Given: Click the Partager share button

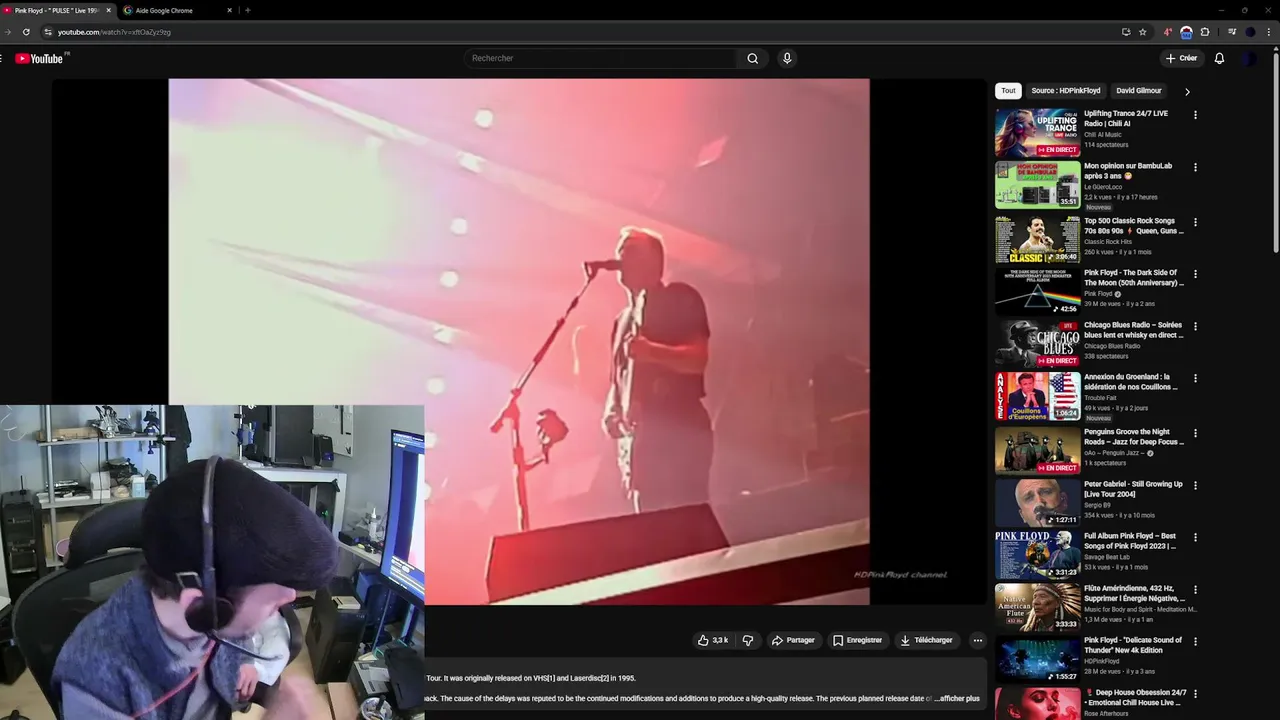Looking at the screenshot, I should coord(793,640).
